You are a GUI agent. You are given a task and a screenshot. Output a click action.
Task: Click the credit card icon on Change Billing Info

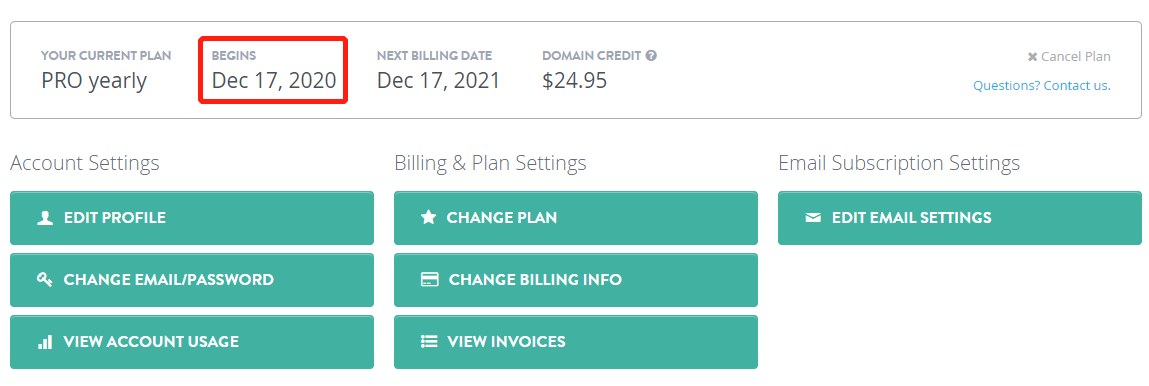(x=429, y=280)
